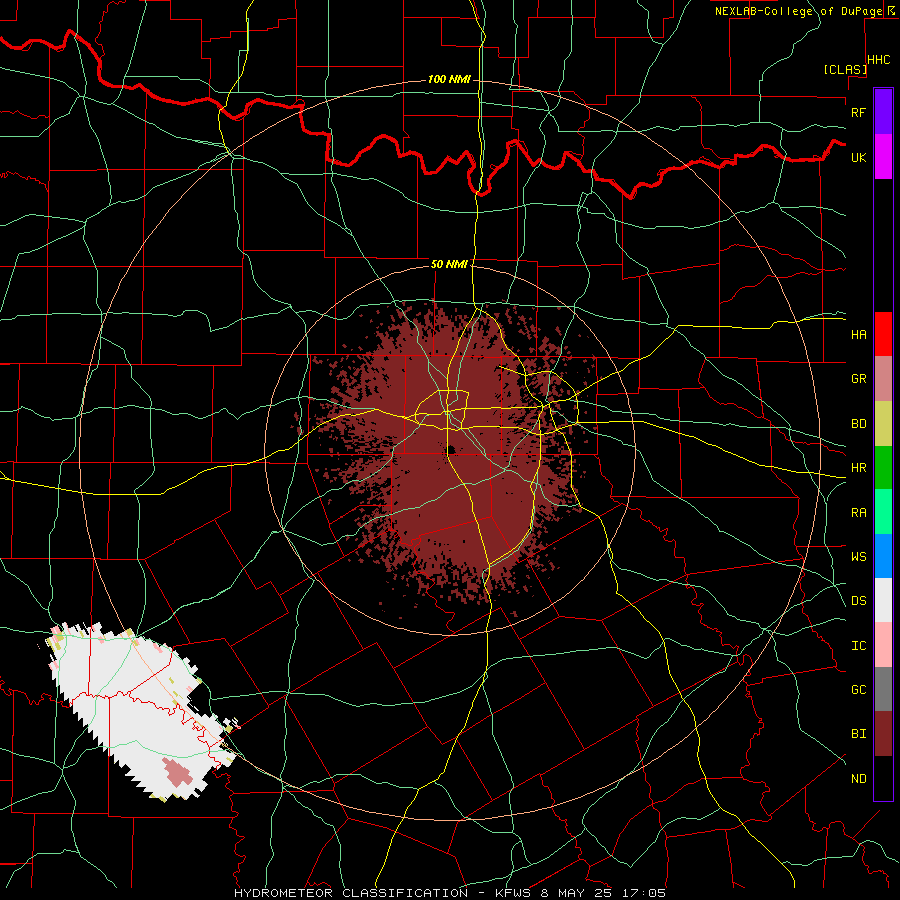Click the WS blue legend swatch

pos(883,556)
